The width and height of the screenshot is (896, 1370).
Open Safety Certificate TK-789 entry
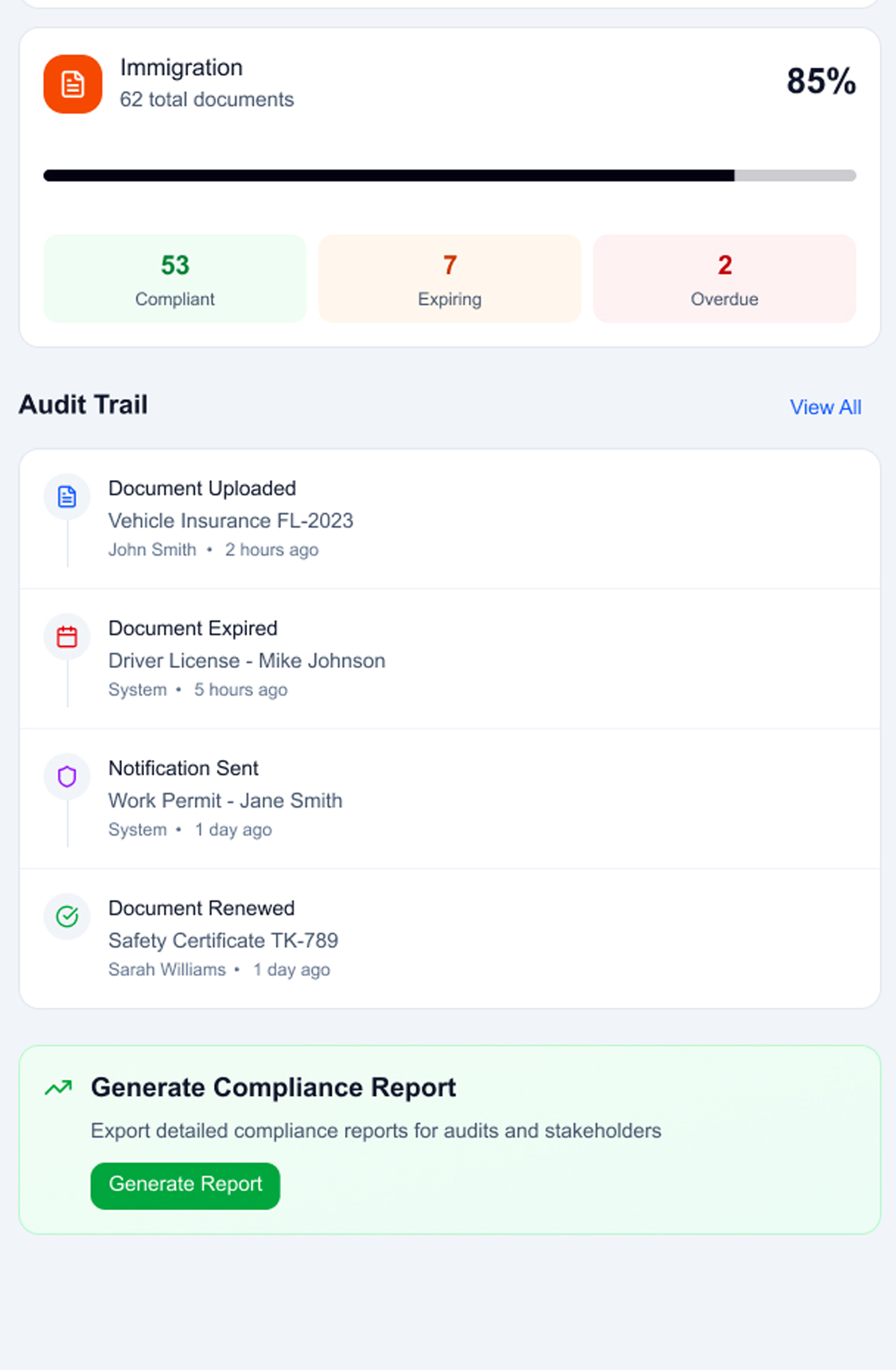coord(223,940)
